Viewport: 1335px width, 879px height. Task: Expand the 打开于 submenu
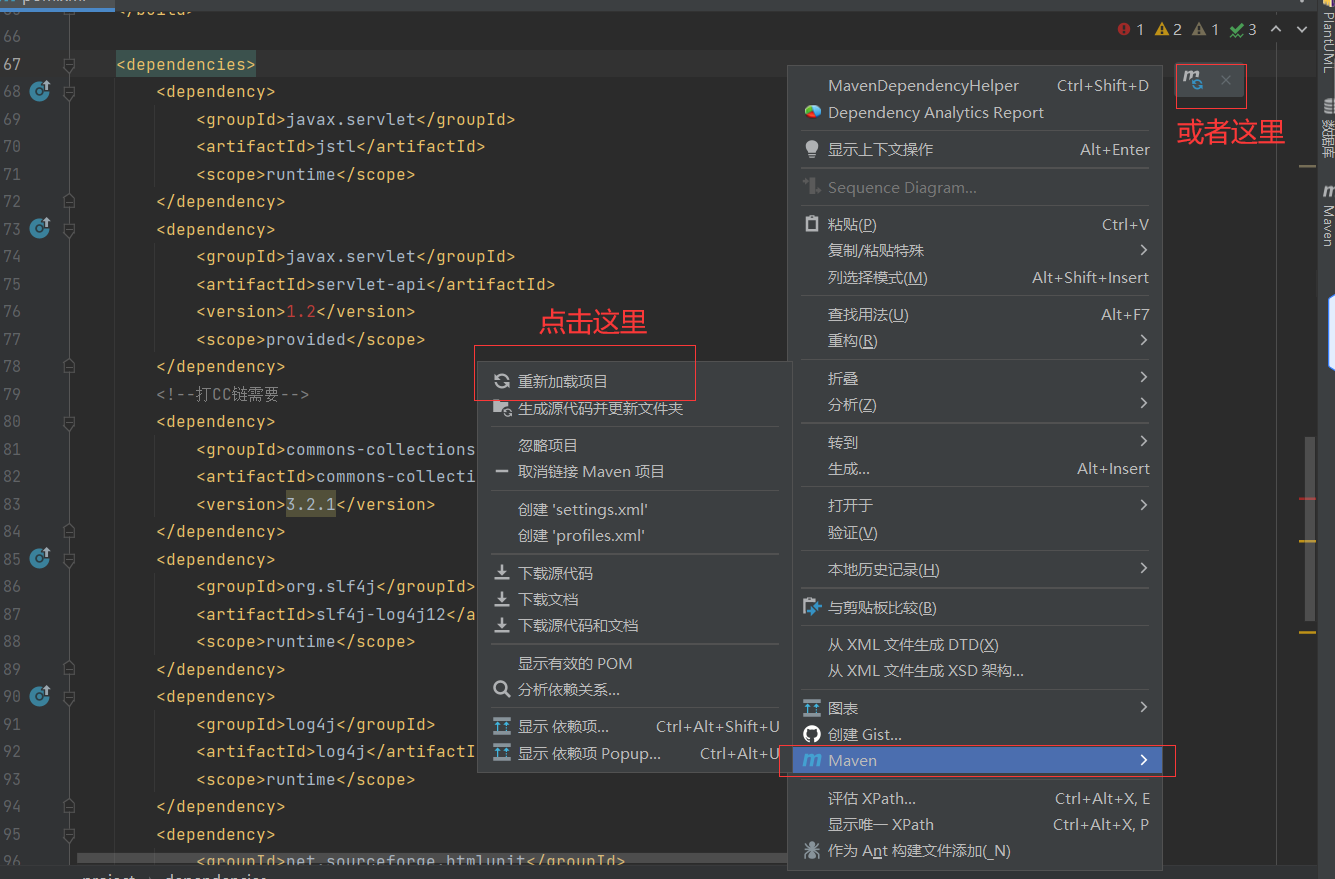tap(975, 505)
